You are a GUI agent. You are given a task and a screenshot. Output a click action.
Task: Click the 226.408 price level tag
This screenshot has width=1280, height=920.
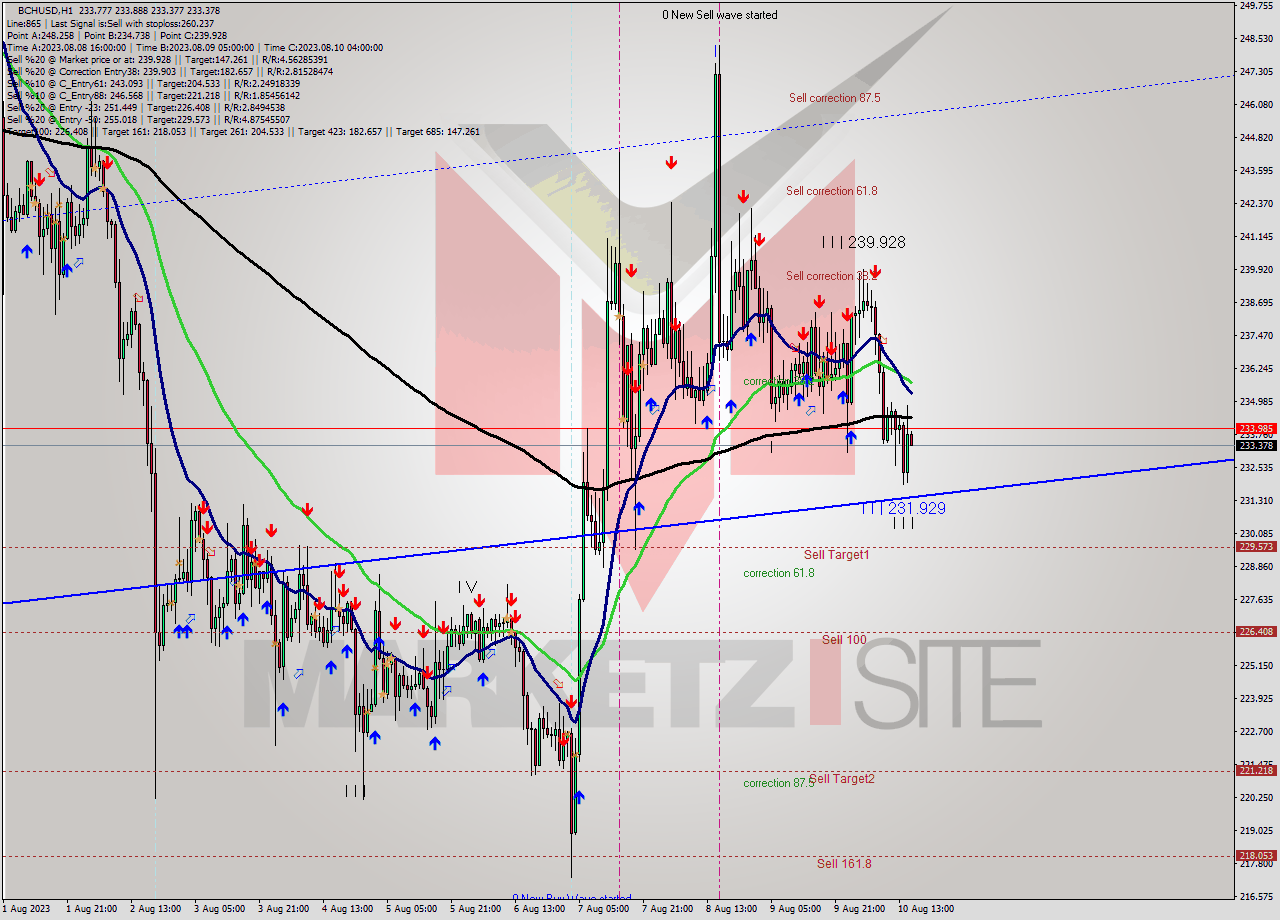click(1256, 632)
